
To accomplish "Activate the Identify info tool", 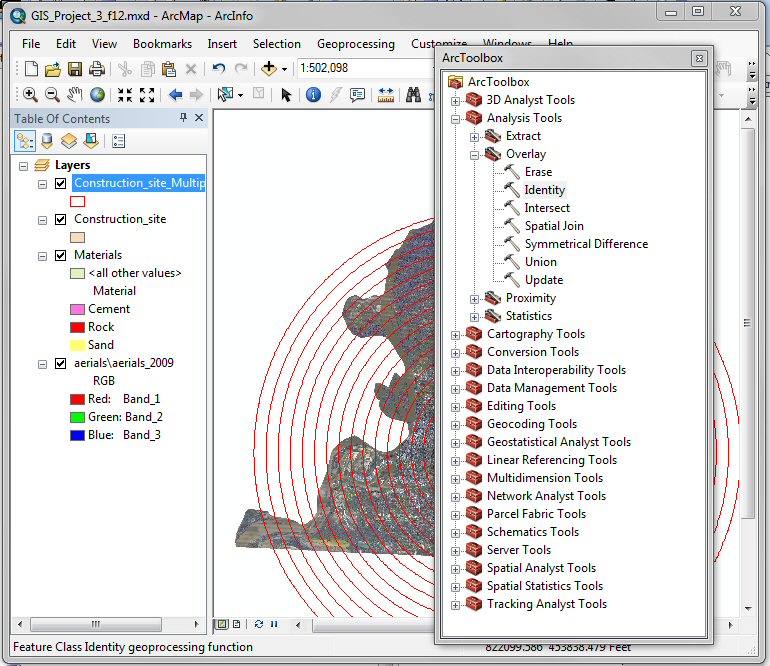I will tap(313, 94).
